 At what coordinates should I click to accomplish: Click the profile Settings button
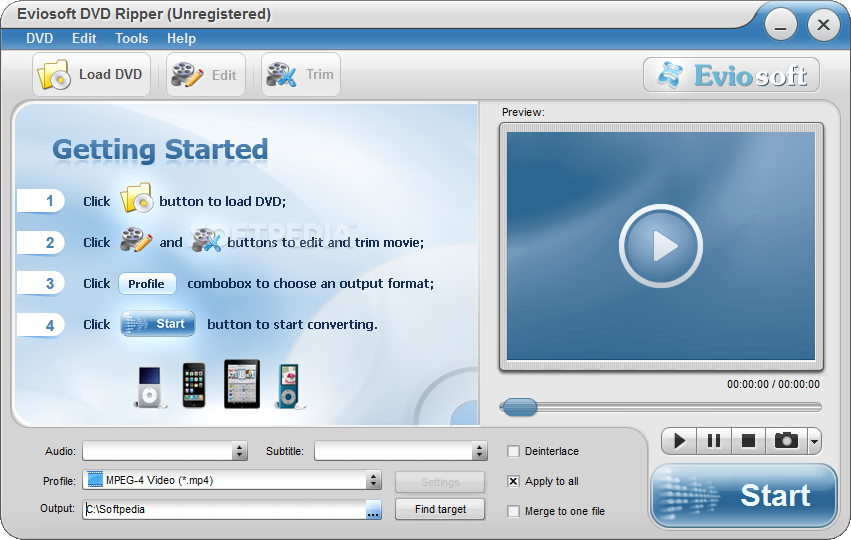(x=440, y=482)
